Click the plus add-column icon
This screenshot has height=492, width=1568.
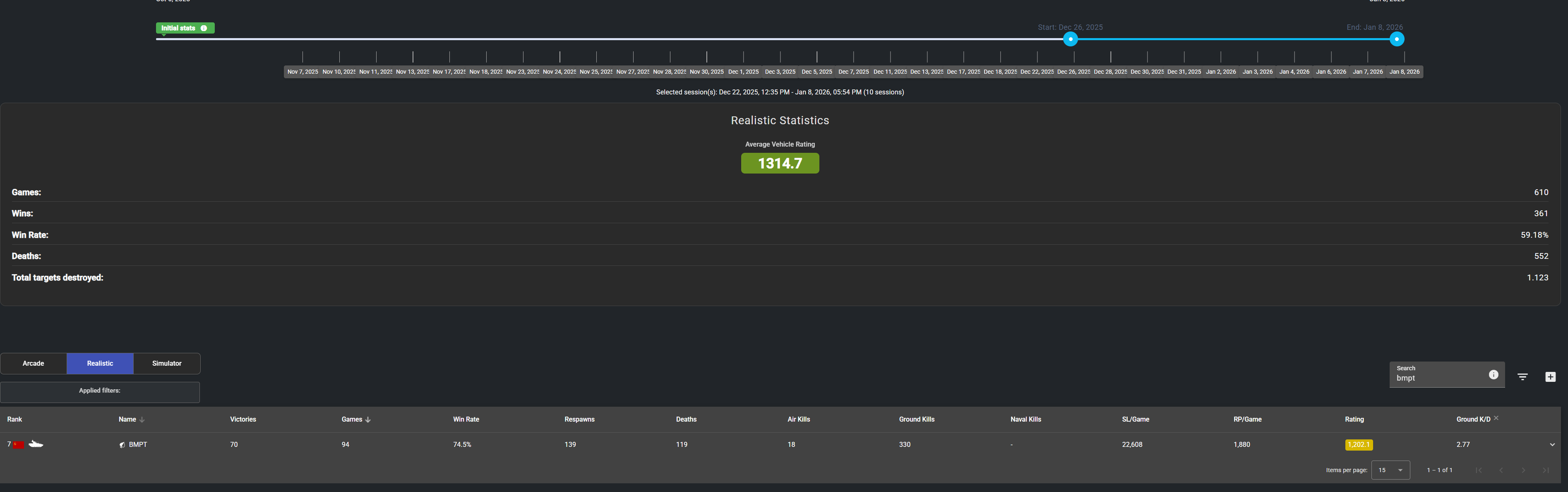1550,377
